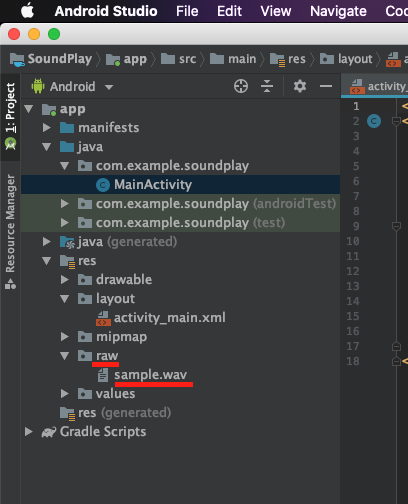Click src breadcrumb in navigation bar

[179, 59]
